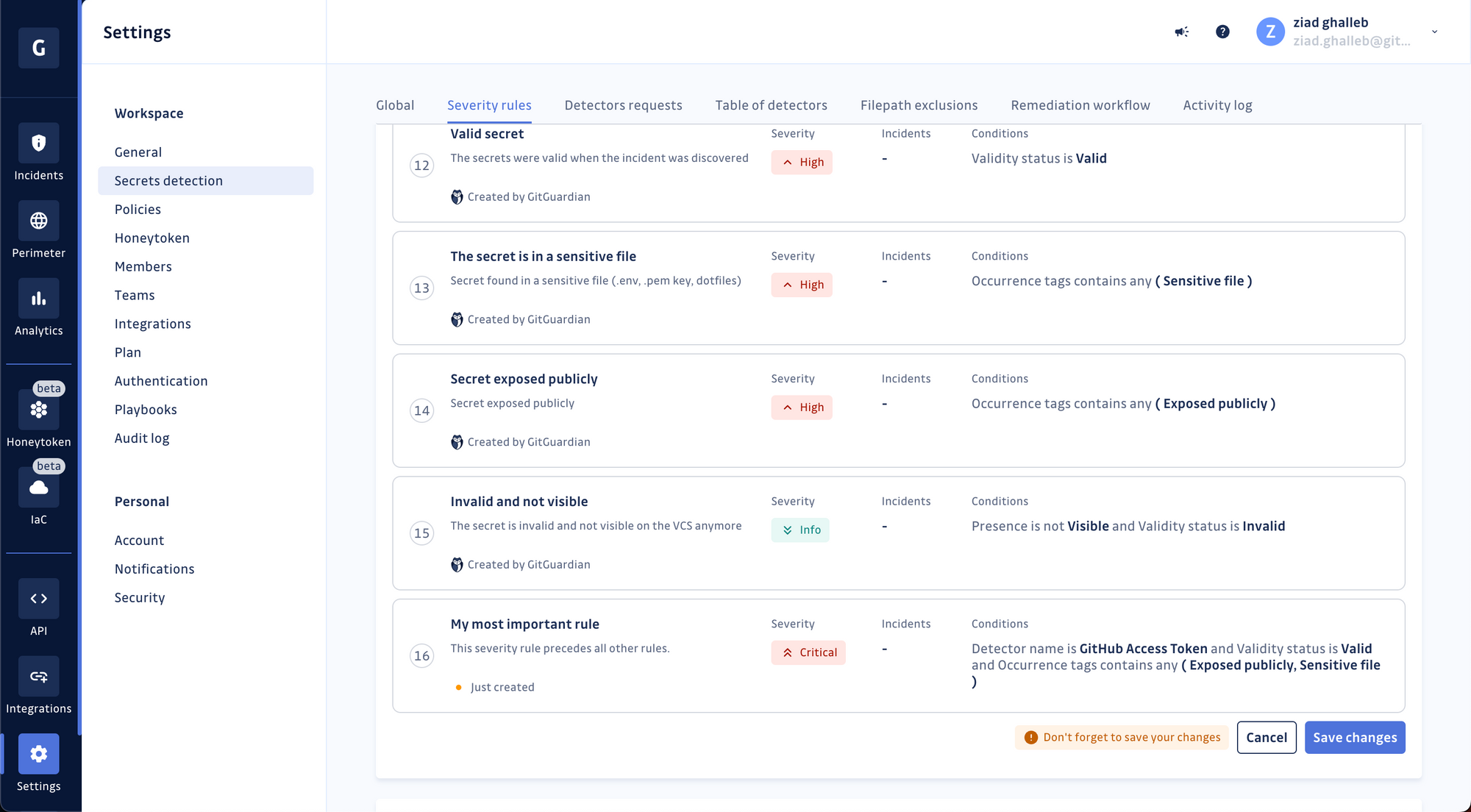Open the Integrations link icon in sidebar
This screenshot has width=1471, height=812.
38,677
